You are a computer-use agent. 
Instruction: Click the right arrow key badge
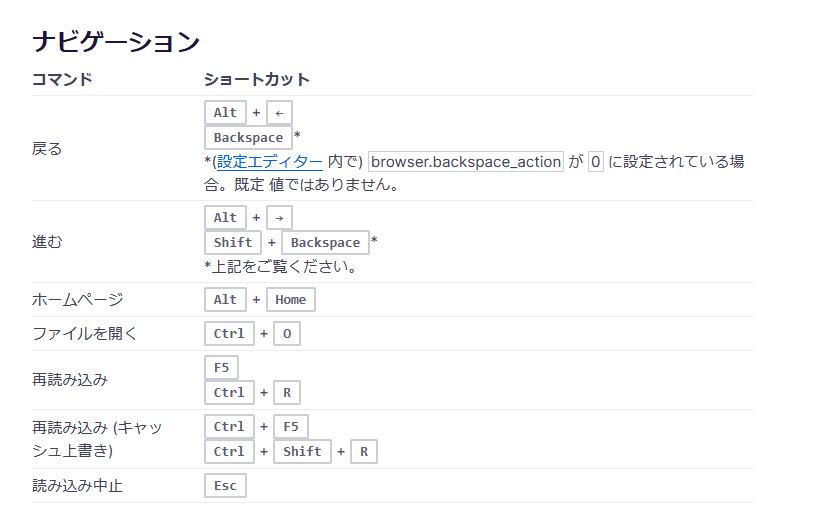(x=279, y=217)
